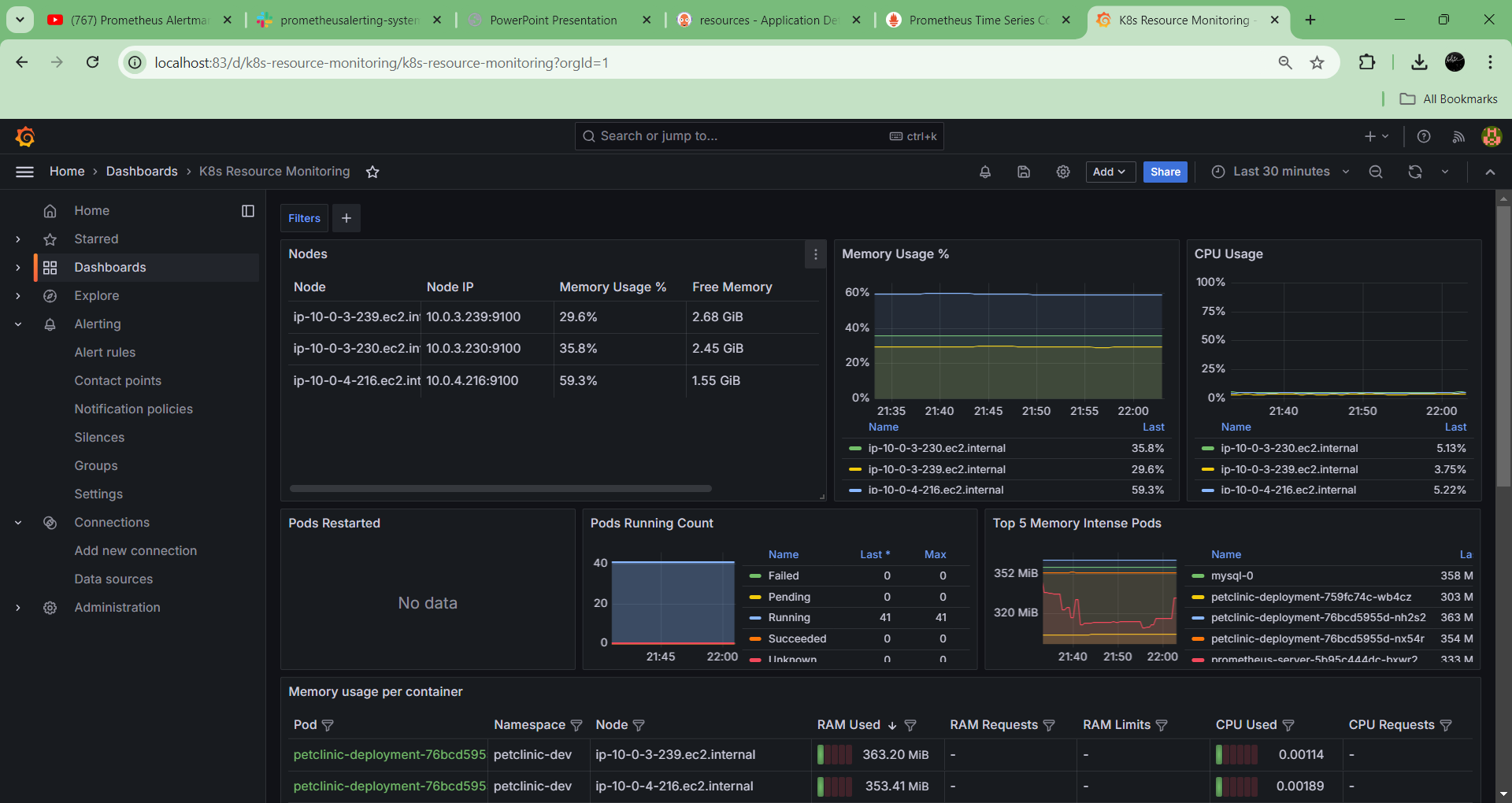Open dashboard settings gear icon
Image resolution: width=1512 pixels, height=803 pixels.
1062,172
